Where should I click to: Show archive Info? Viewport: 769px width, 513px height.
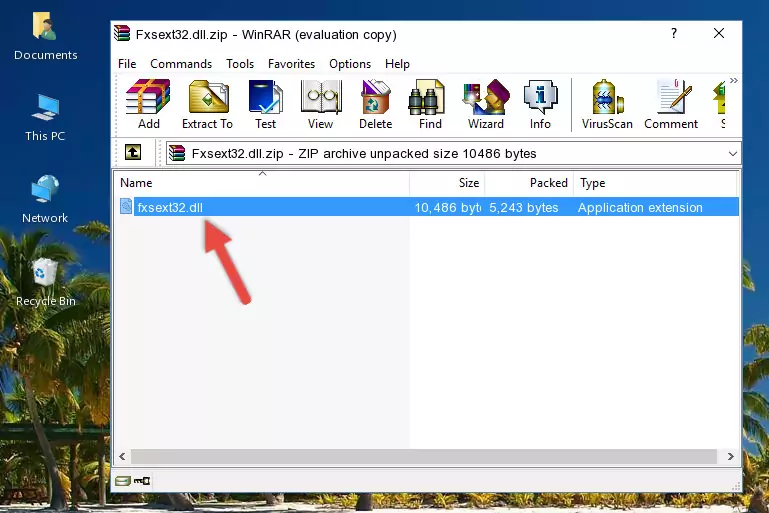point(540,104)
